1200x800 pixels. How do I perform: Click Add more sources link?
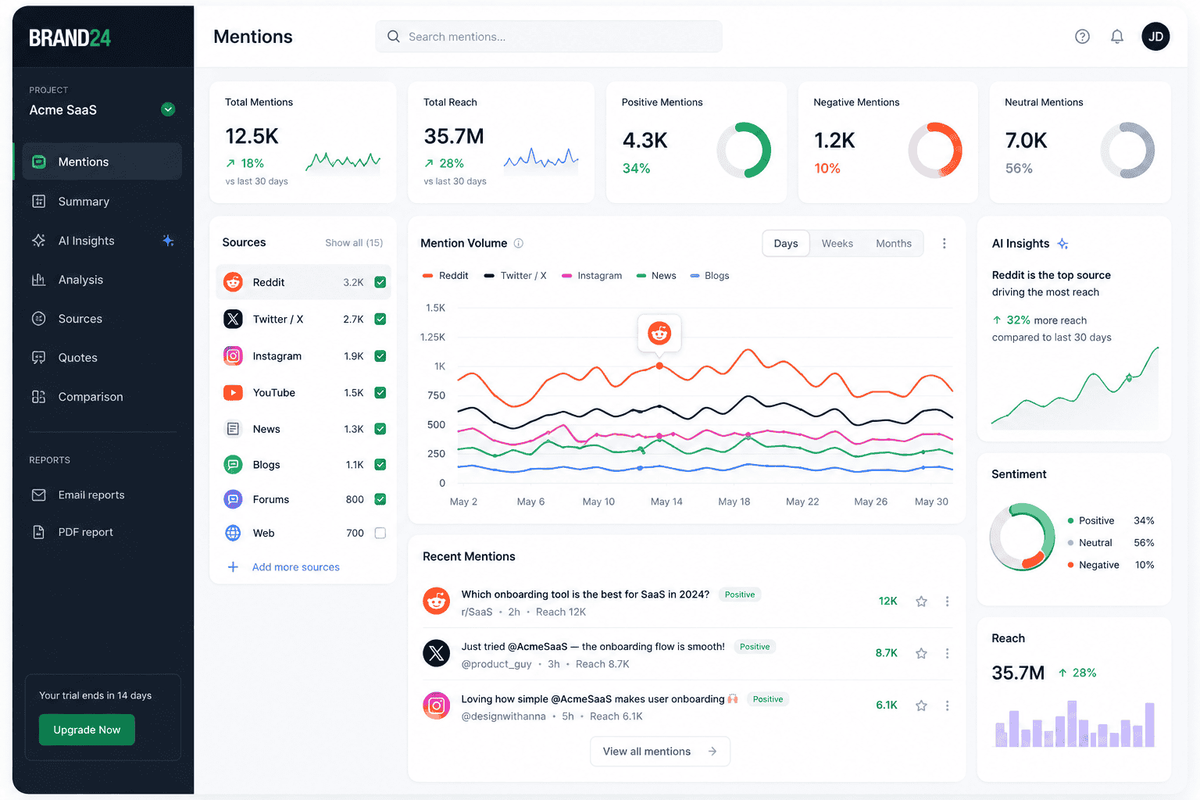284,567
